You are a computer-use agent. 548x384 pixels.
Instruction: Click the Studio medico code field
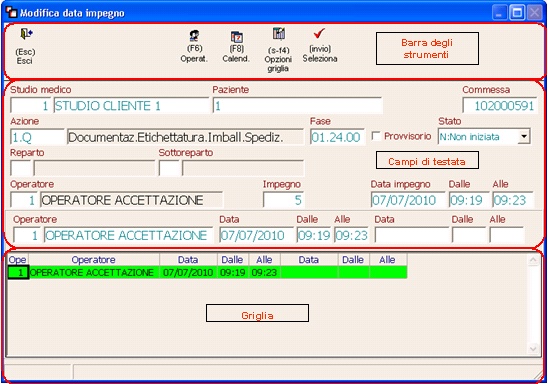pos(30,106)
